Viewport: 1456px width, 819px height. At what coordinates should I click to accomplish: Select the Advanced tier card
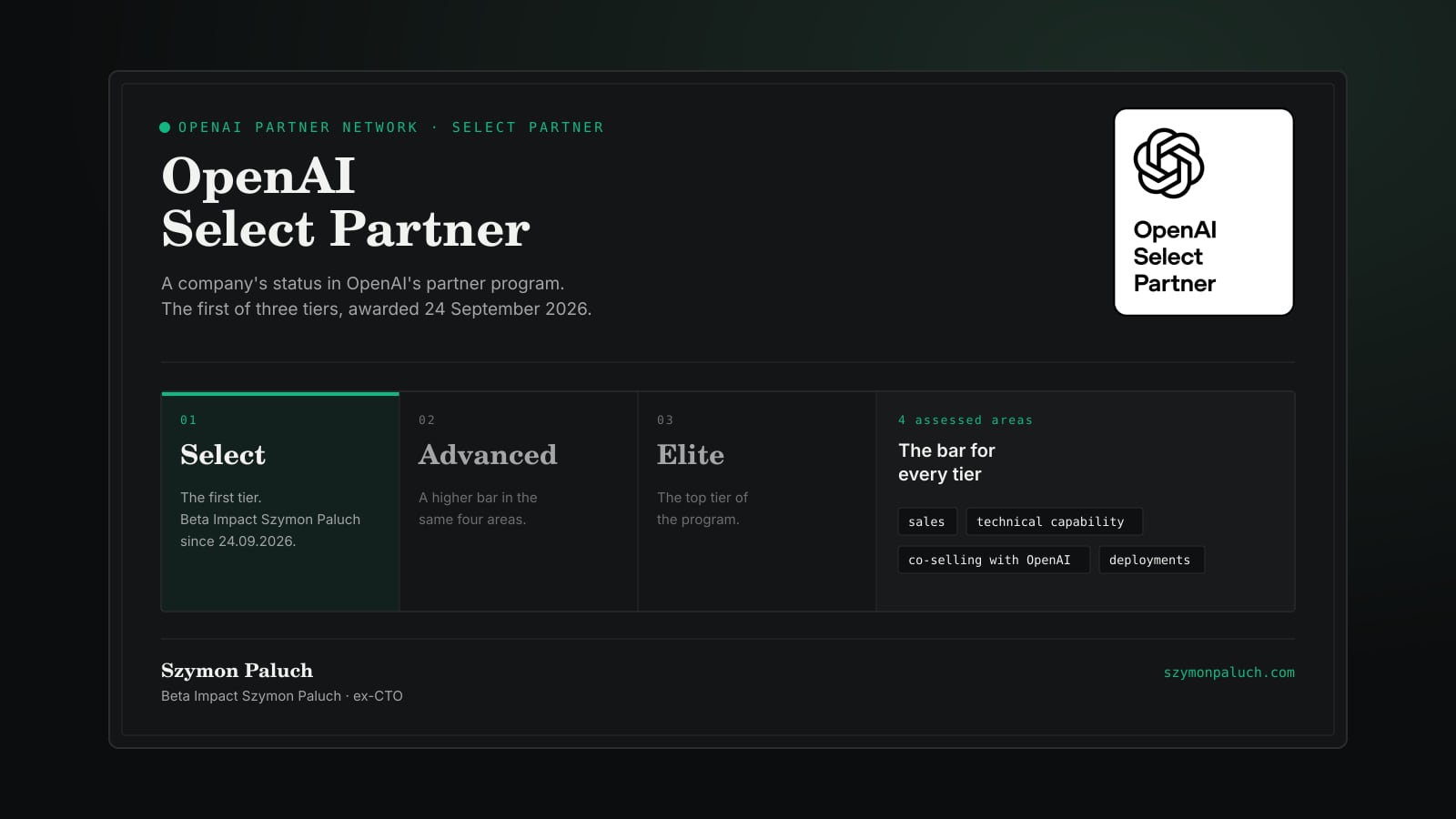519,501
